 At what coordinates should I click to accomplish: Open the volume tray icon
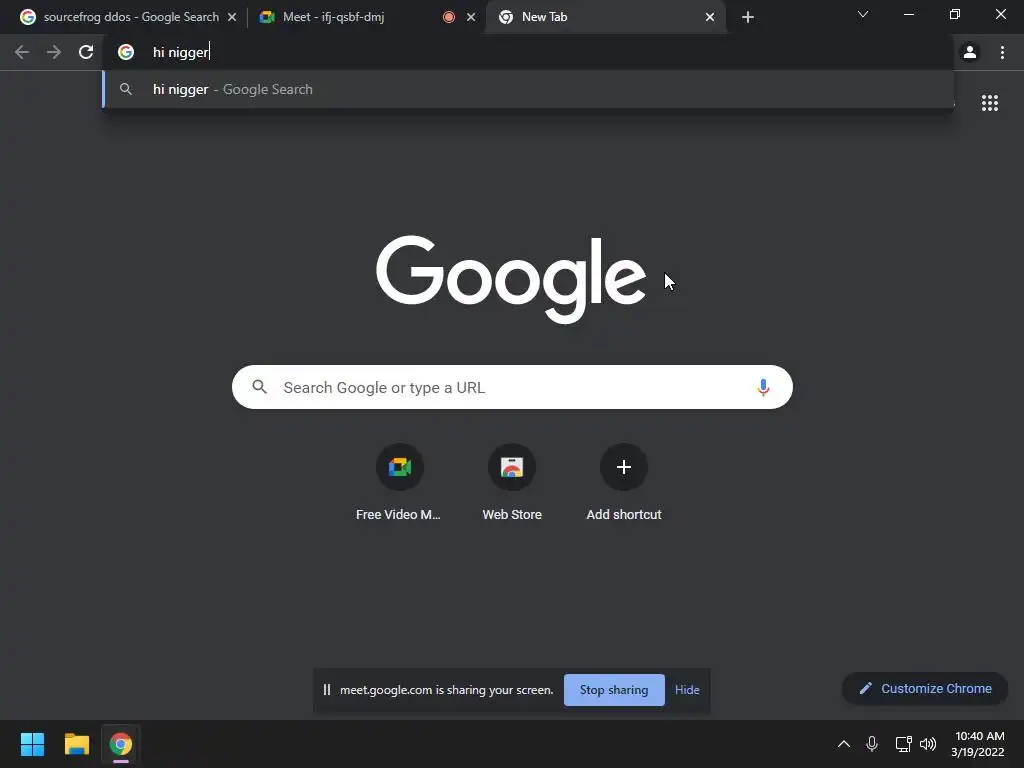[x=928, y=744]
